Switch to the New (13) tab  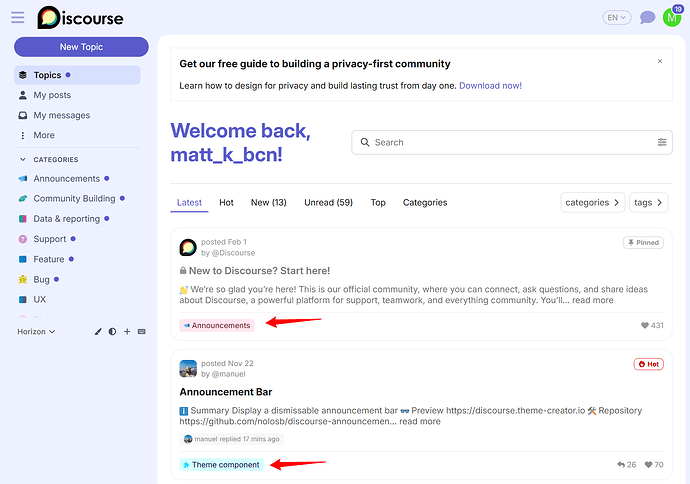pyautogui.click(x=268, y=202)
